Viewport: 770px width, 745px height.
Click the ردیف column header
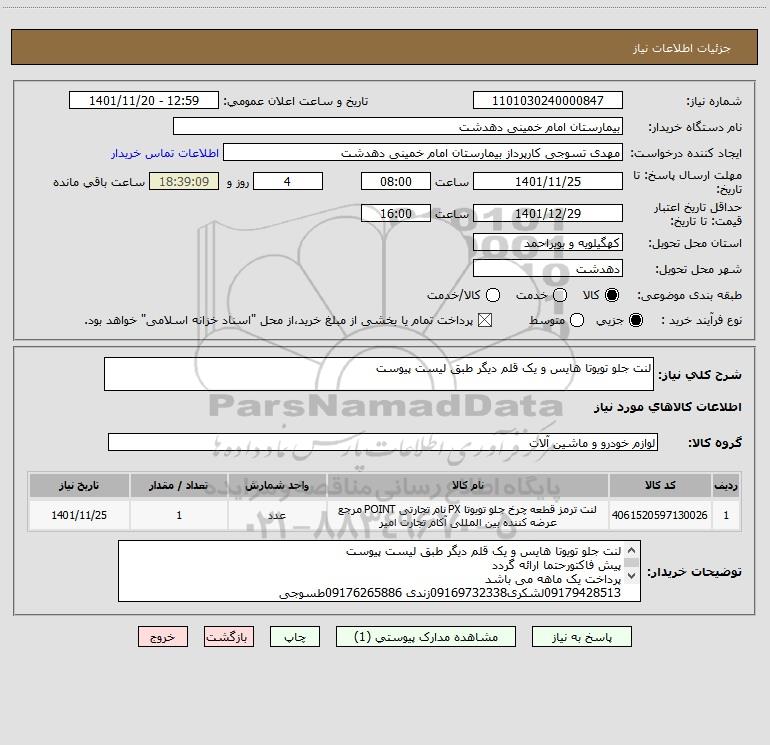click(x=726, y=485)
